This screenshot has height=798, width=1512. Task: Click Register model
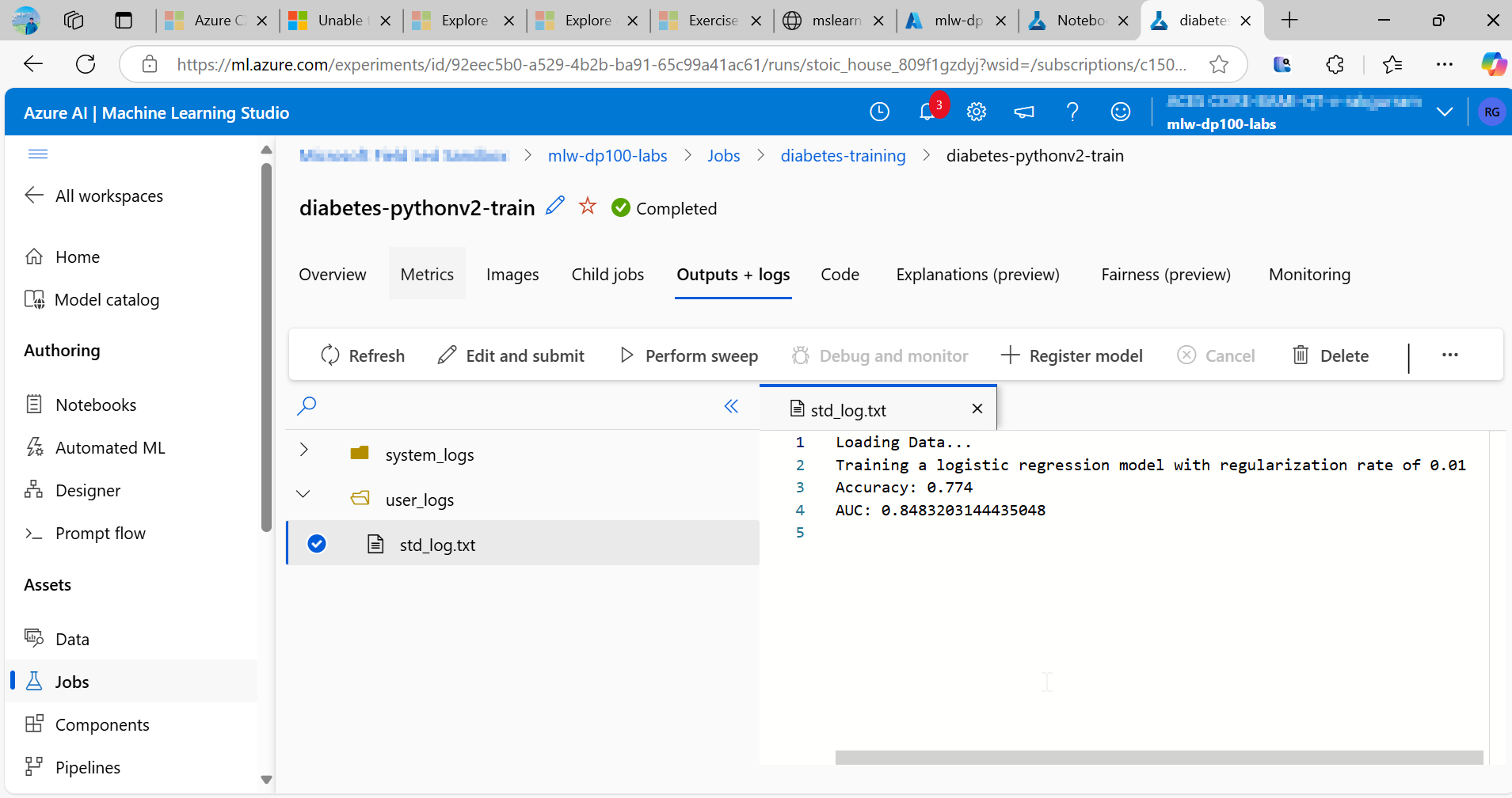tap(1072, 355)
